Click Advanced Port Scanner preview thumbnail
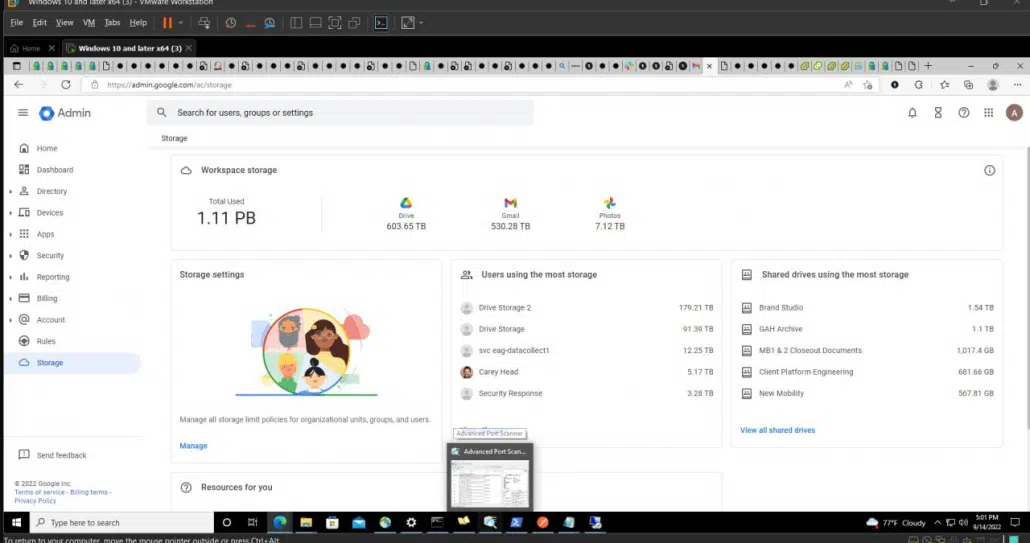Screen dimensions: 1030x543 pyautogui.click(x=489, y=483)
